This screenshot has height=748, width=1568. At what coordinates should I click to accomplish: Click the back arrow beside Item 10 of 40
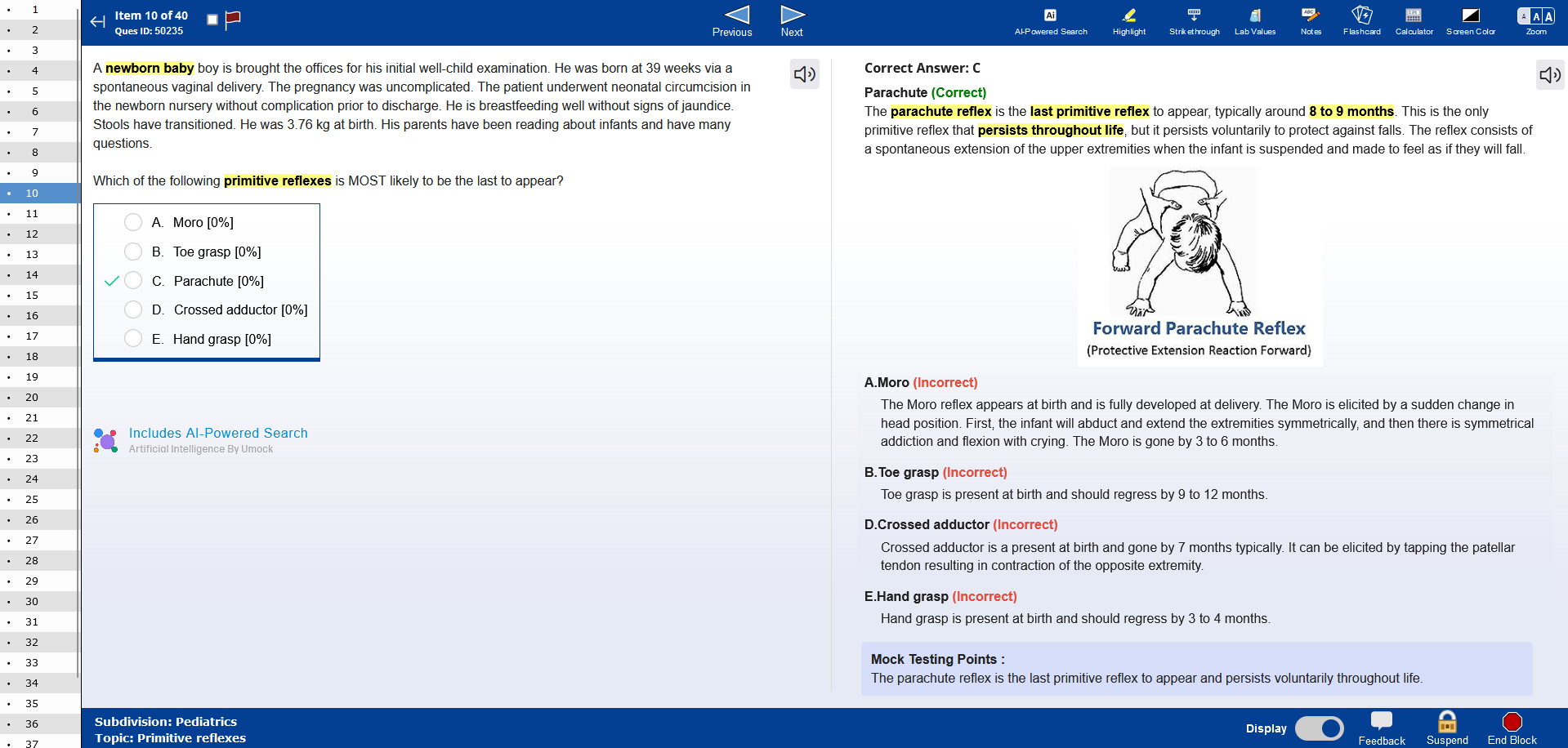pos(98,22)
